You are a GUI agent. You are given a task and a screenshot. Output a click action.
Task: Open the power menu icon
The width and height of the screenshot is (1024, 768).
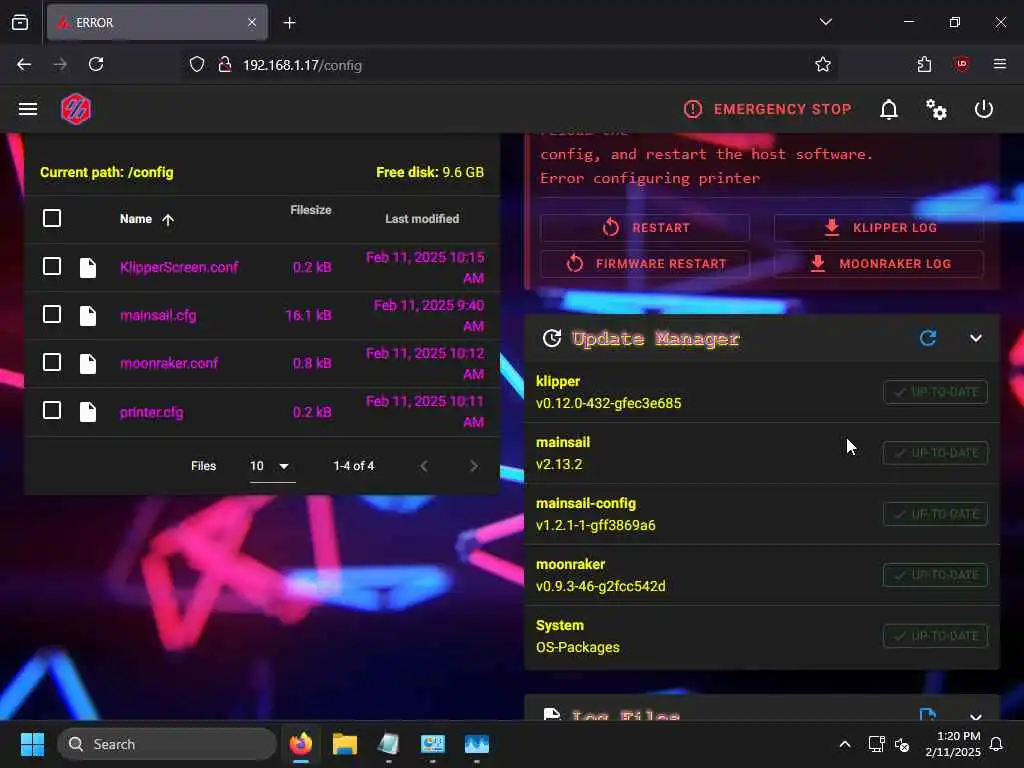tap(984, 109)
